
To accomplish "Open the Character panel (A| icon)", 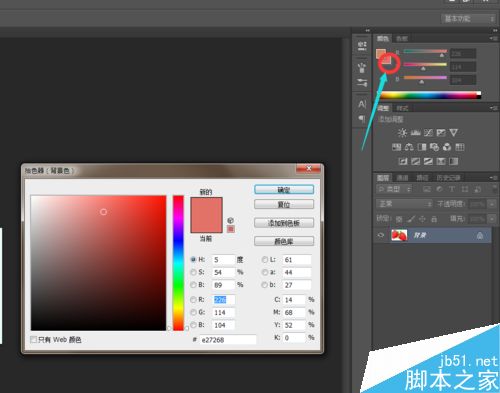I will [x=362, y=104].
